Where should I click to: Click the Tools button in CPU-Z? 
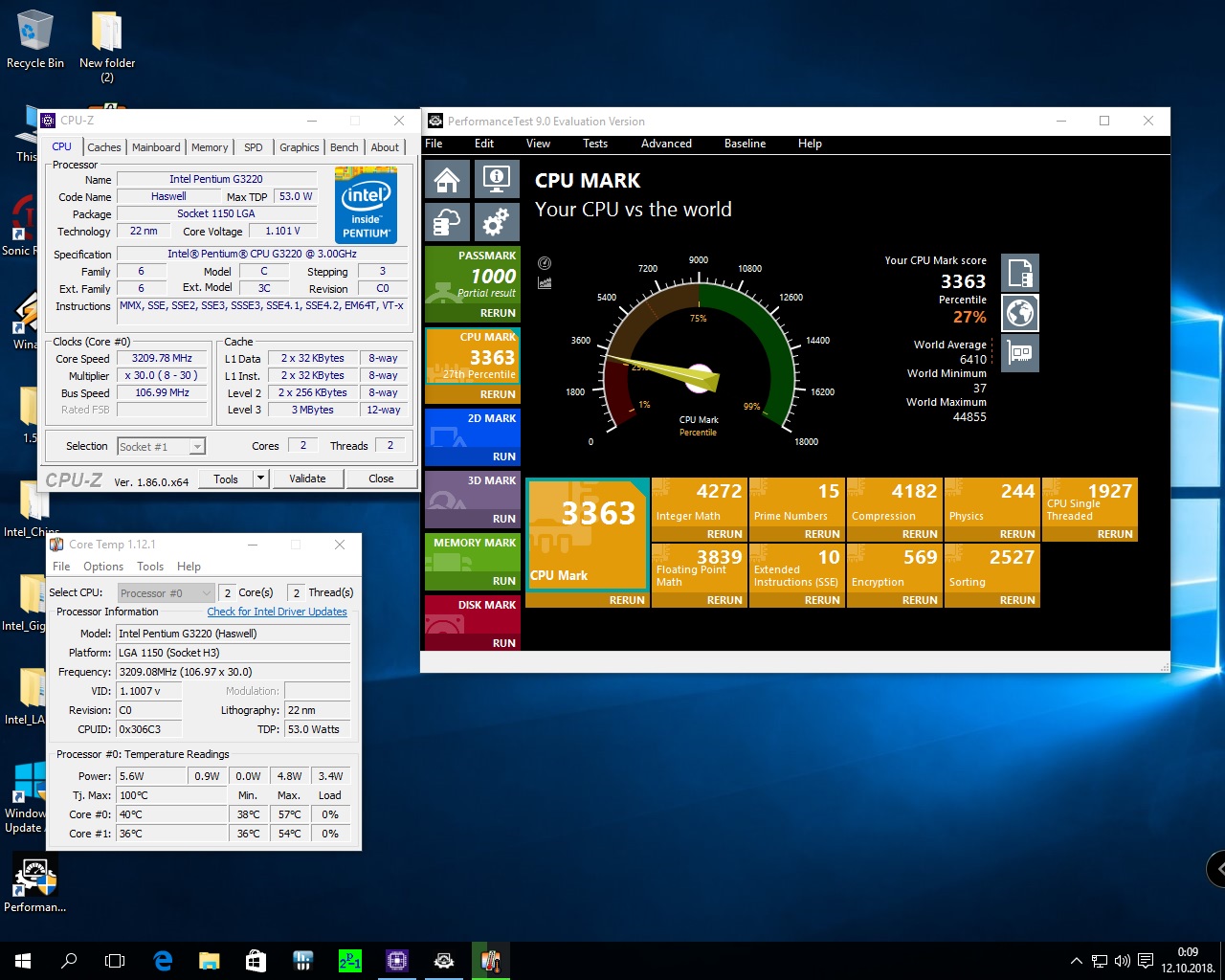[x=226, y=479]
